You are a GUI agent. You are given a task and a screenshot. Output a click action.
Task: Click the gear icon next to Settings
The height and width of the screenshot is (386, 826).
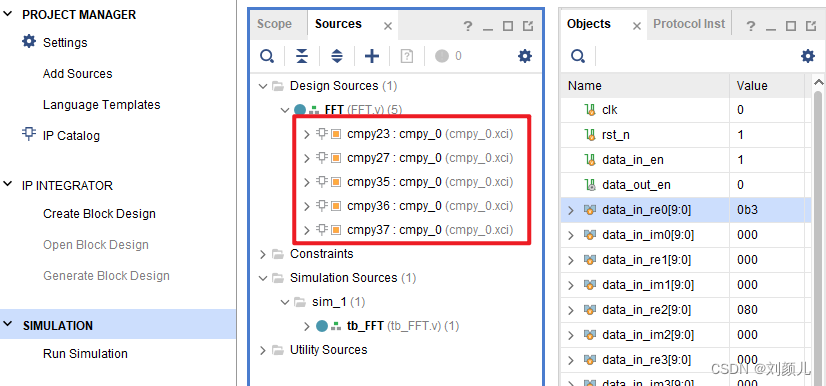pyautogui.click(x=28, y=42)
